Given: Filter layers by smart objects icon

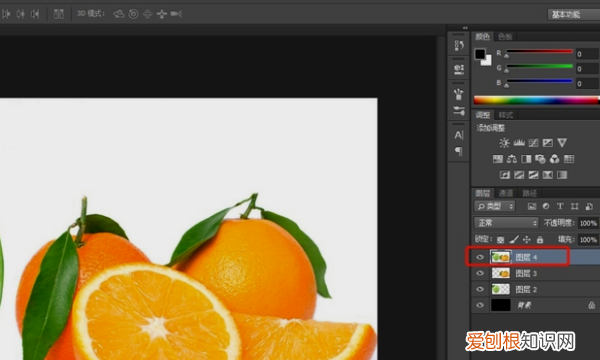Looking at the screenshot, I should coord(589,207).
